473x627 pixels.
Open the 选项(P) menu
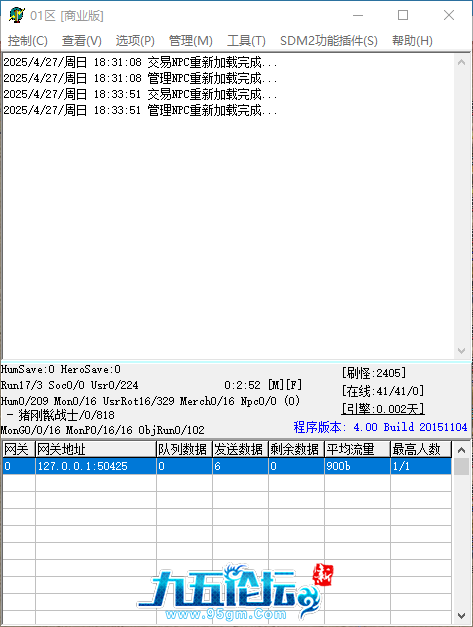coord(135,40)
